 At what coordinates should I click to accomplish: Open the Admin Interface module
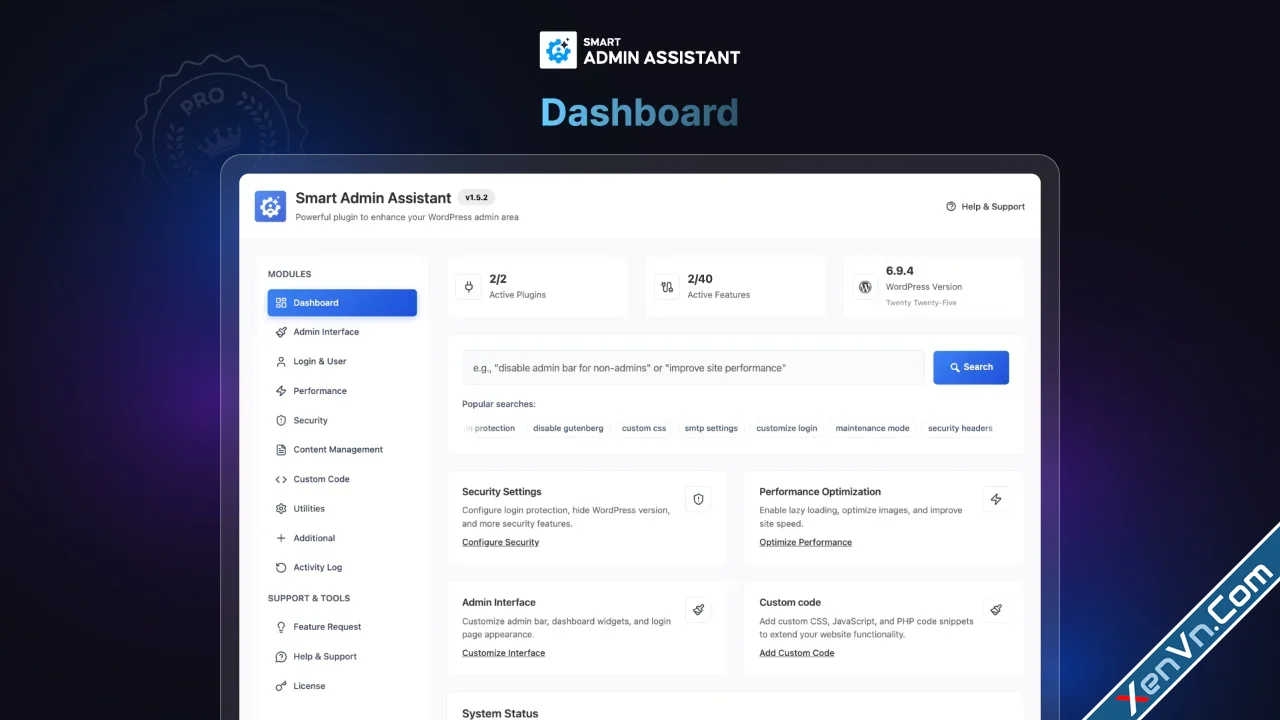click(342, 332)
